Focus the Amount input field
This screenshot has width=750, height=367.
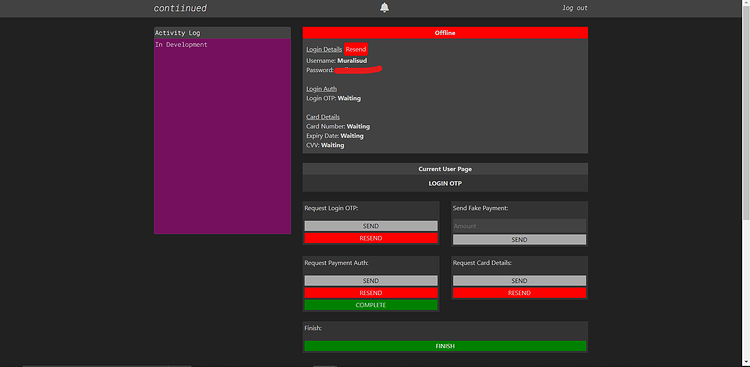[x=519, y=226]
